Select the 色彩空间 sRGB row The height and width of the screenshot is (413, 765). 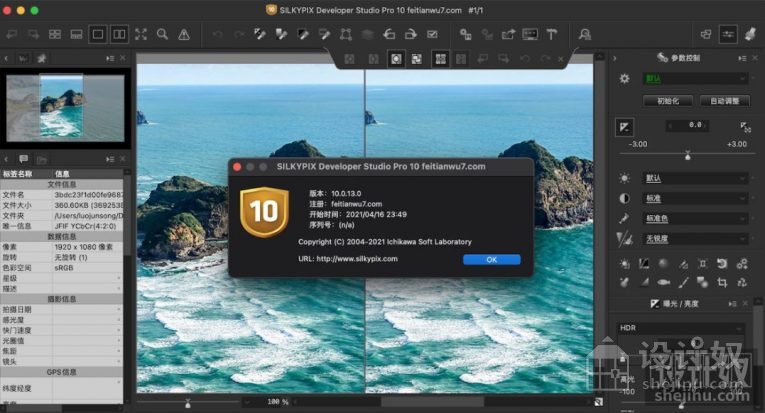coord(61,268)
